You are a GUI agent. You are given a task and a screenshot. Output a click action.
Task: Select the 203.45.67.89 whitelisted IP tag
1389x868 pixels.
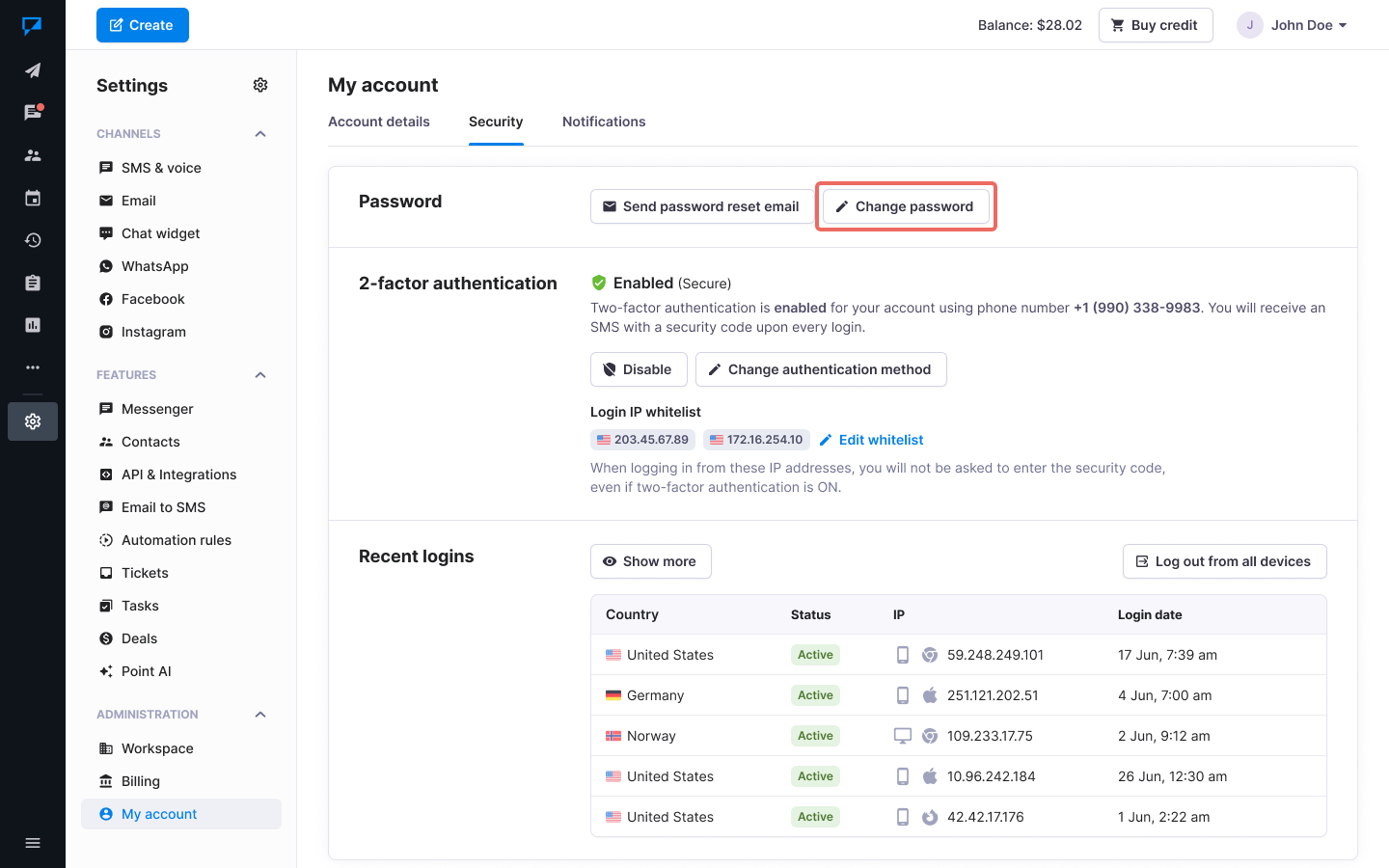pos(642,440)
